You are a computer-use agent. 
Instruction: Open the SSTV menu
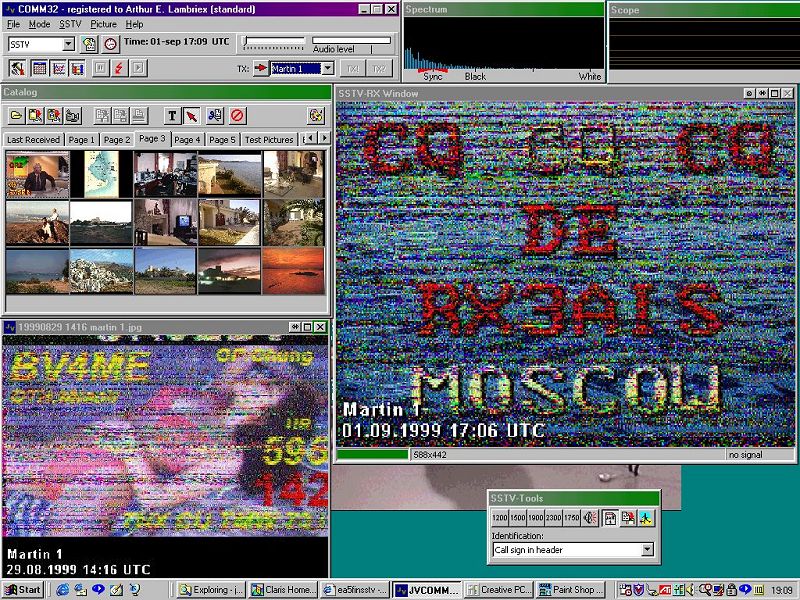70,24
